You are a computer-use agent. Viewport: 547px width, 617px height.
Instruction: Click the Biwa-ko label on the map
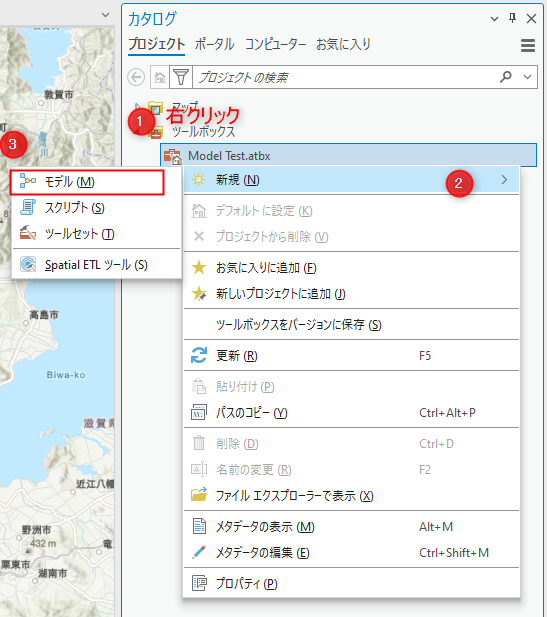pyautogui.click(x=66, y=375)
